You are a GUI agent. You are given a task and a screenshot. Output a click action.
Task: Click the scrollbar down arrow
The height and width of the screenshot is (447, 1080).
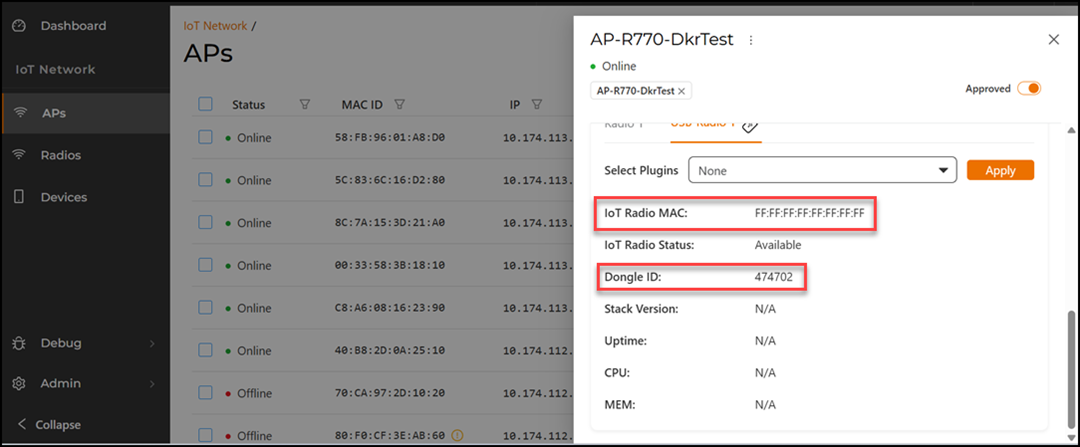(1070, 438)
